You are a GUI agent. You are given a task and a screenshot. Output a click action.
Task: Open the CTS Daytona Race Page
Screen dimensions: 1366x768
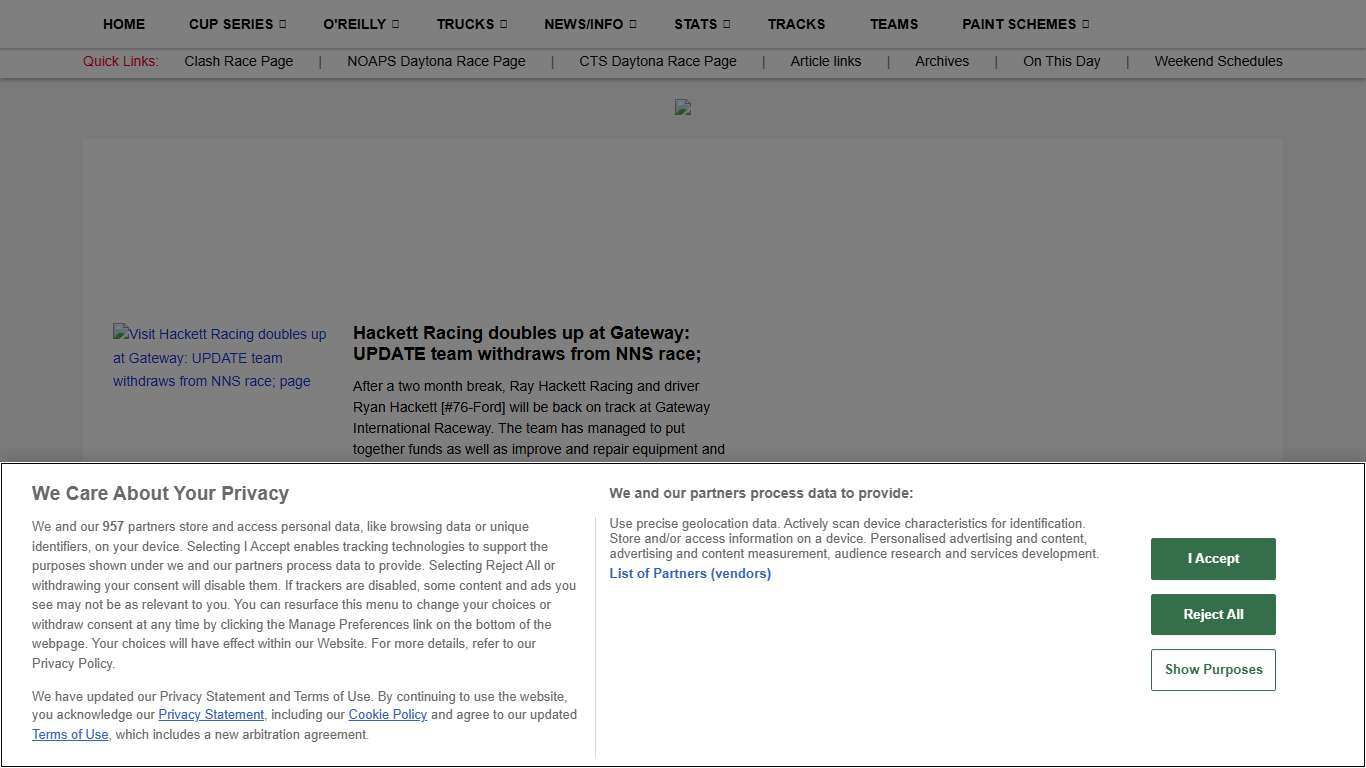pos(657,61)
